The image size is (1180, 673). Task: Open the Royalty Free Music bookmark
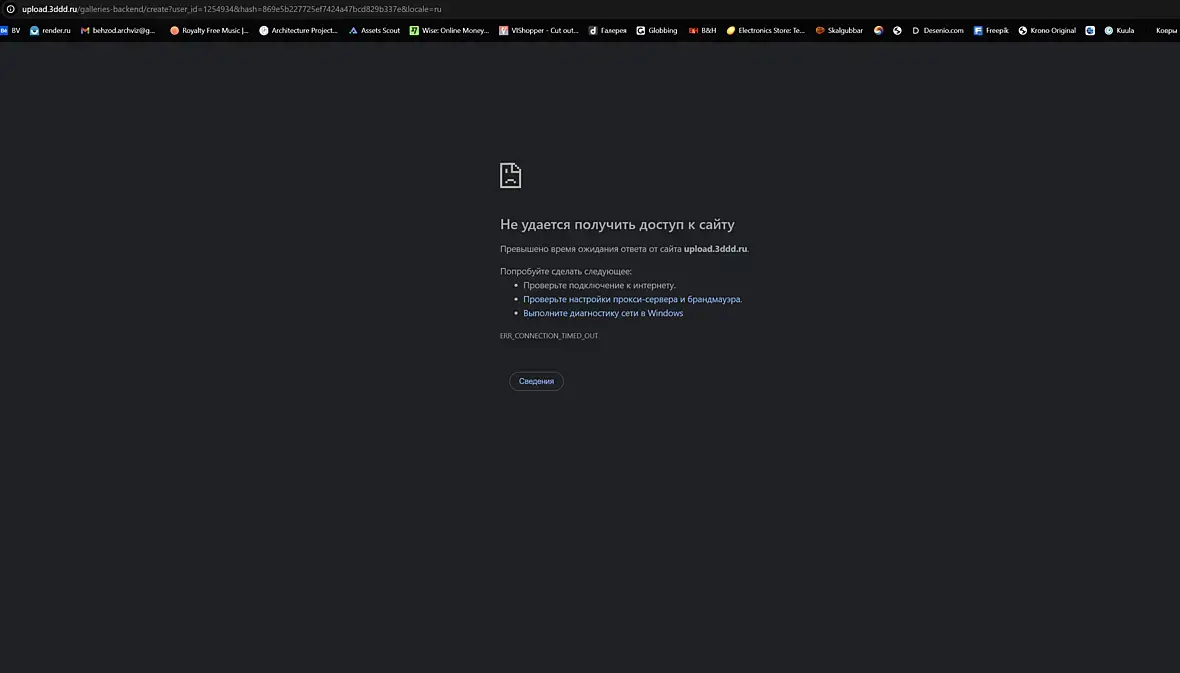click(x=209, y=31)
